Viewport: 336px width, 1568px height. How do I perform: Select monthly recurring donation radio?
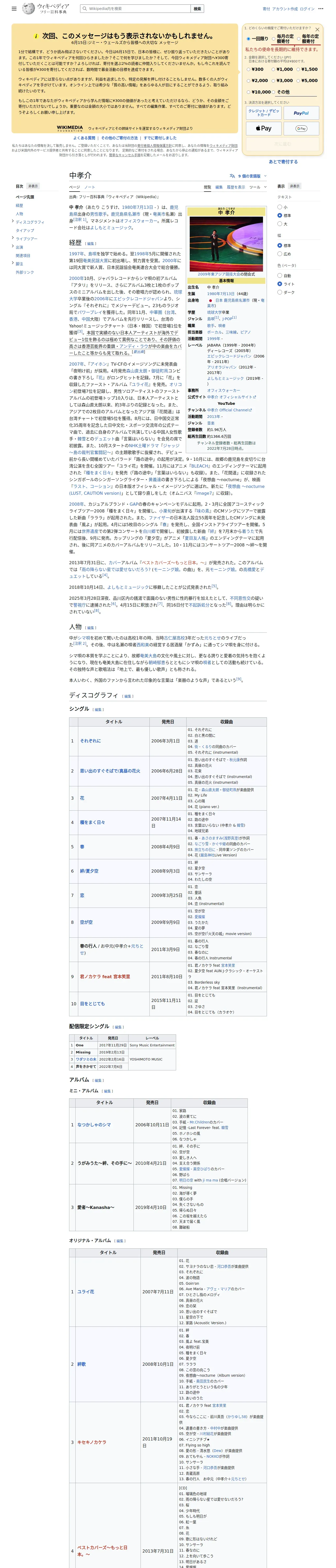pyautogui.click(x=273, y=38)
